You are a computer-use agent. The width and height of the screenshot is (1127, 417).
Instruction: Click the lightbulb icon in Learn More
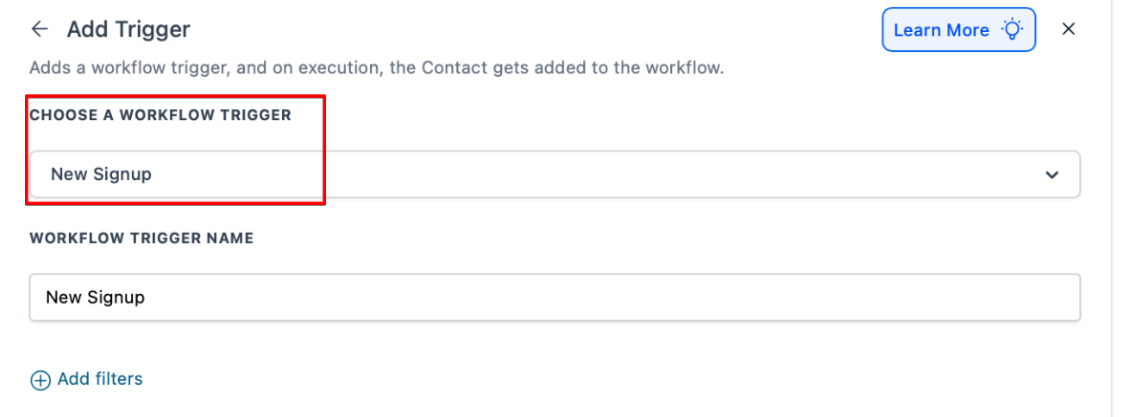point(1014,30)
